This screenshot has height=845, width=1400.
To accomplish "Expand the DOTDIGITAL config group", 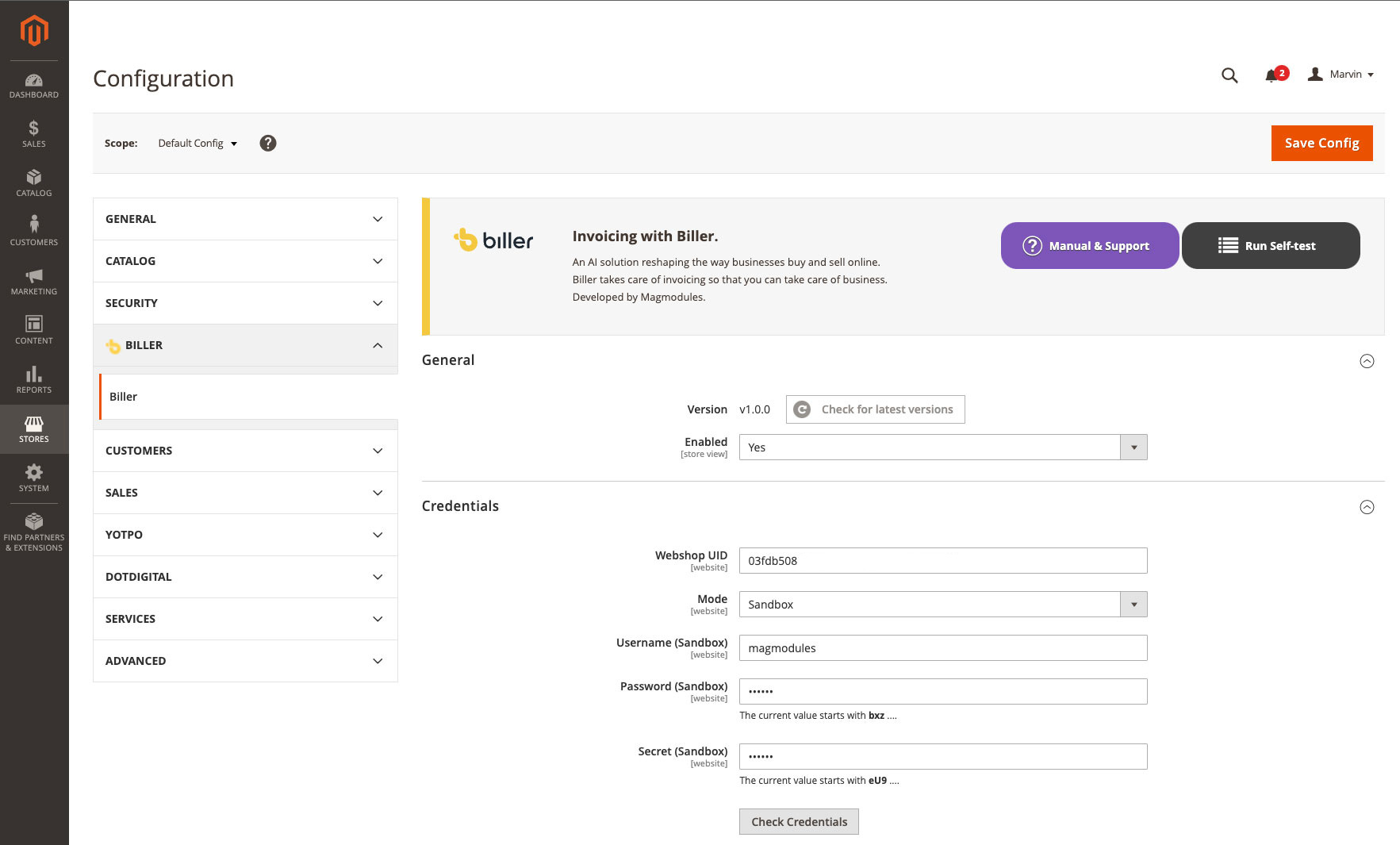I will click(245, 577).
